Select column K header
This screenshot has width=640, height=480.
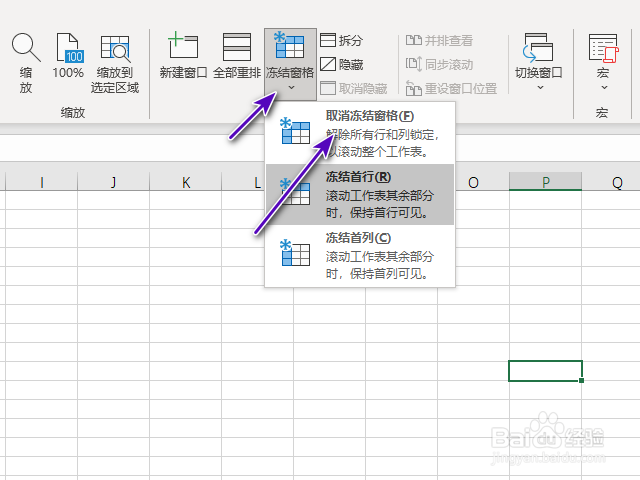tap(186, 182)
